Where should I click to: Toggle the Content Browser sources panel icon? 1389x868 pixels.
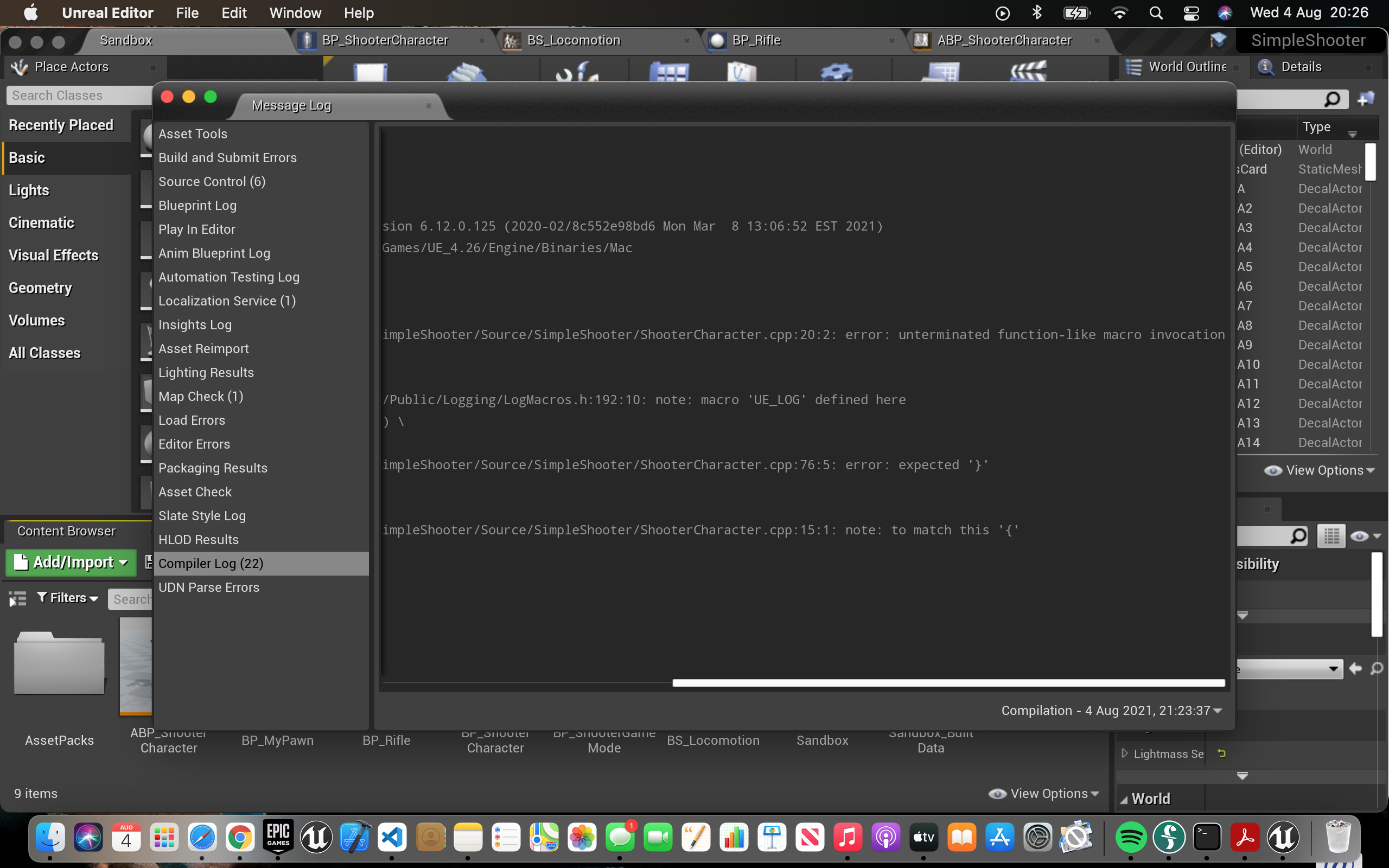pyautogui.click(x=18, y=599)
